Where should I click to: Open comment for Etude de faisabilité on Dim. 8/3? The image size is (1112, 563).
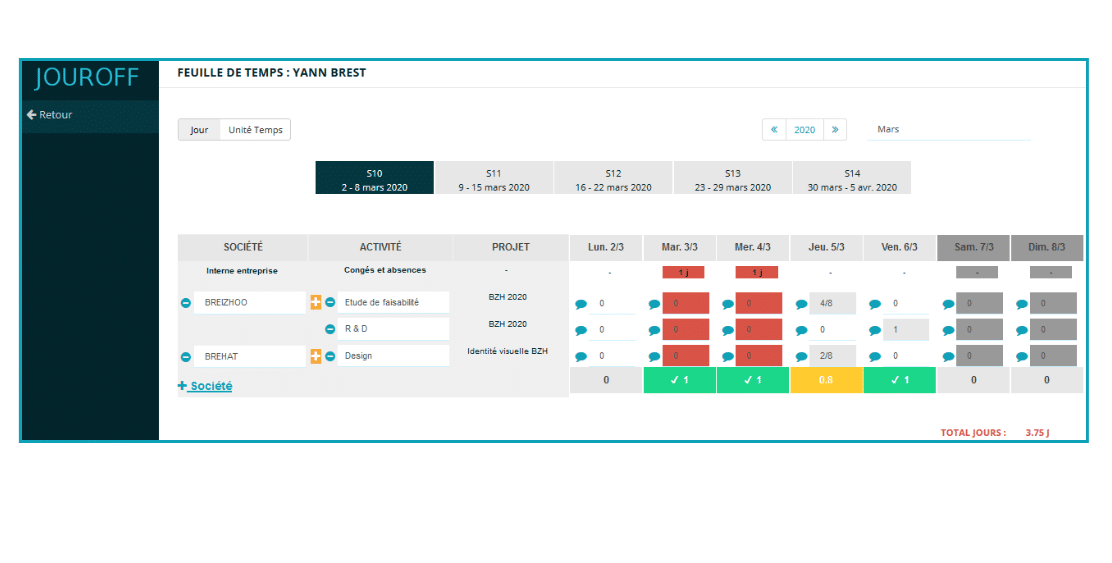coord(1021,304)
